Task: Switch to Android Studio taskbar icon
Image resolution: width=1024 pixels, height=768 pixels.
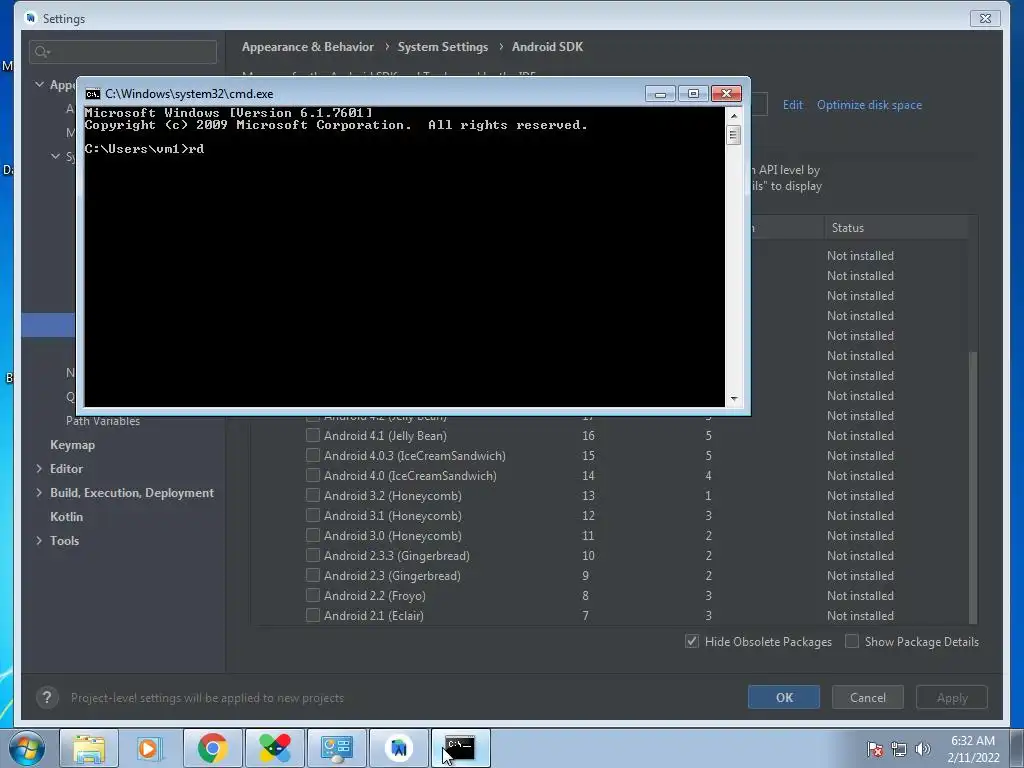Action: 398,748
